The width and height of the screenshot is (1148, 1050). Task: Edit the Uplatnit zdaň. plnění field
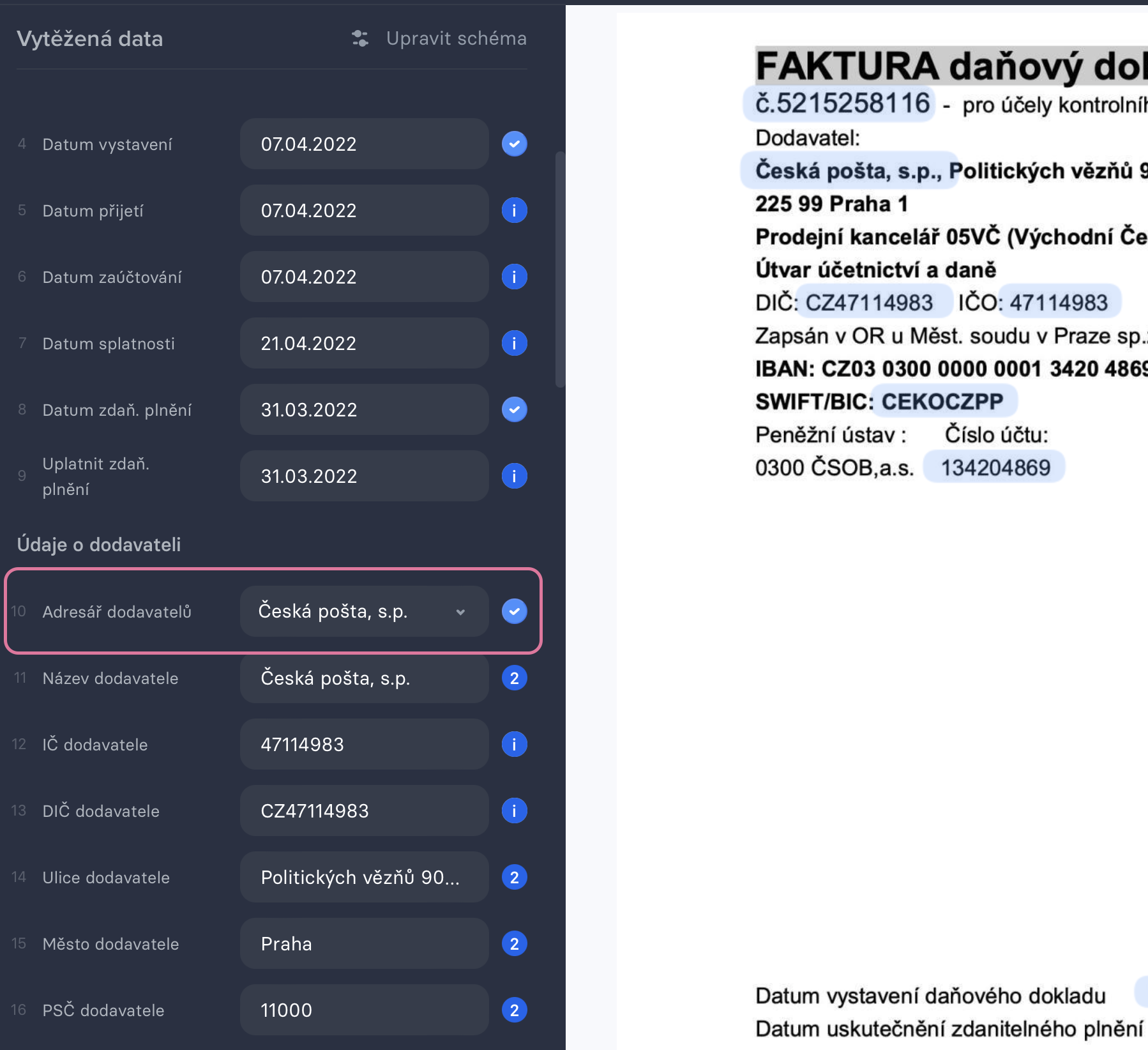pyautogui.click(x=365, y=476)
